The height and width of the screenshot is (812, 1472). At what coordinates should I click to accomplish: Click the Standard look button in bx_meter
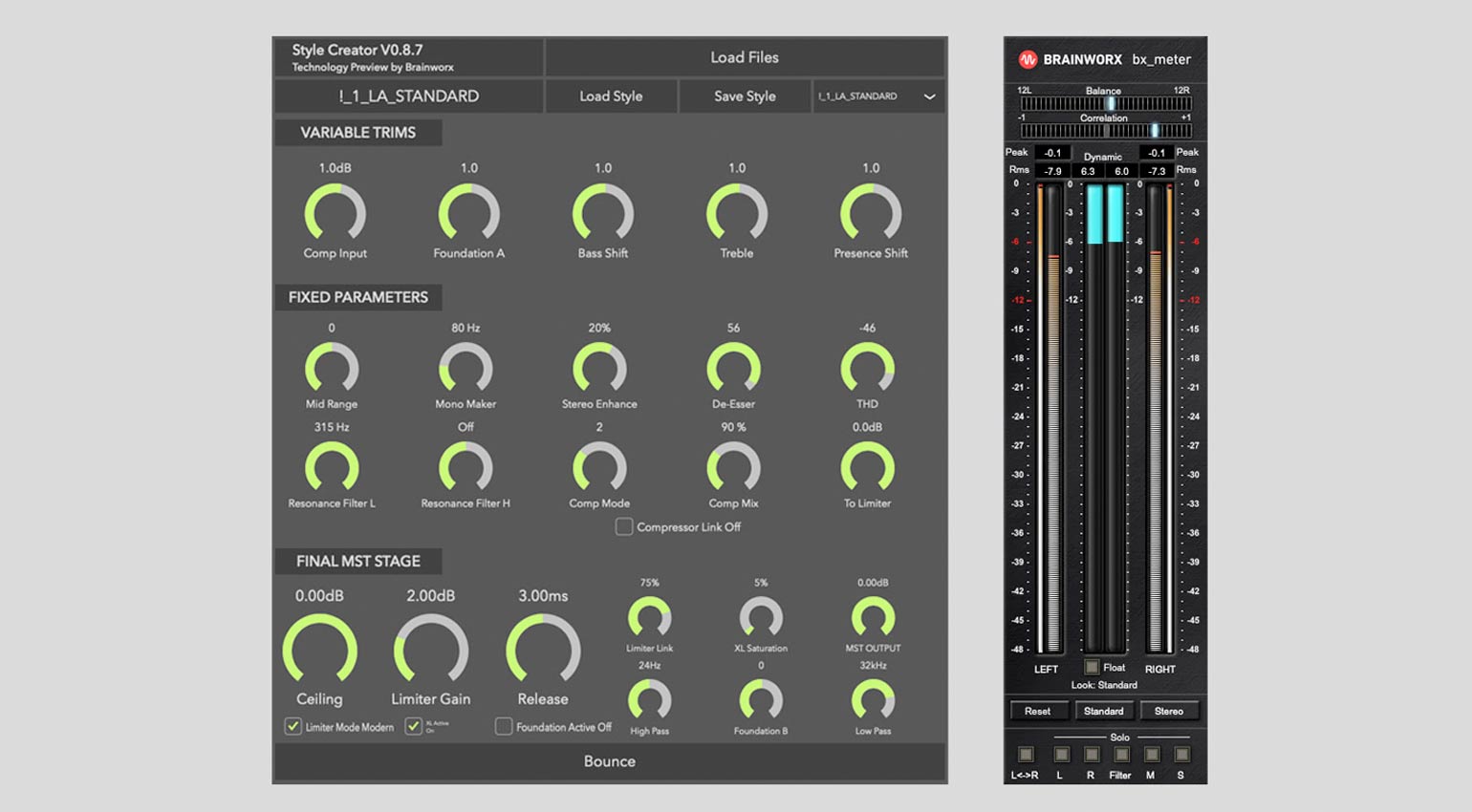click(1103, 711)
